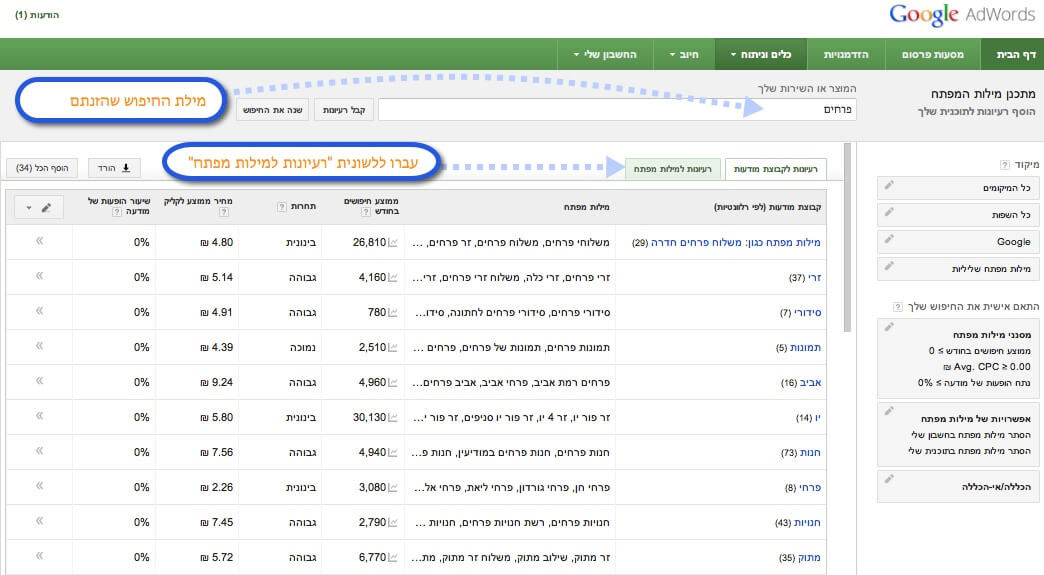
Task: Open trend chart icon for 26,810 searches row
Action: coord(393,242)
